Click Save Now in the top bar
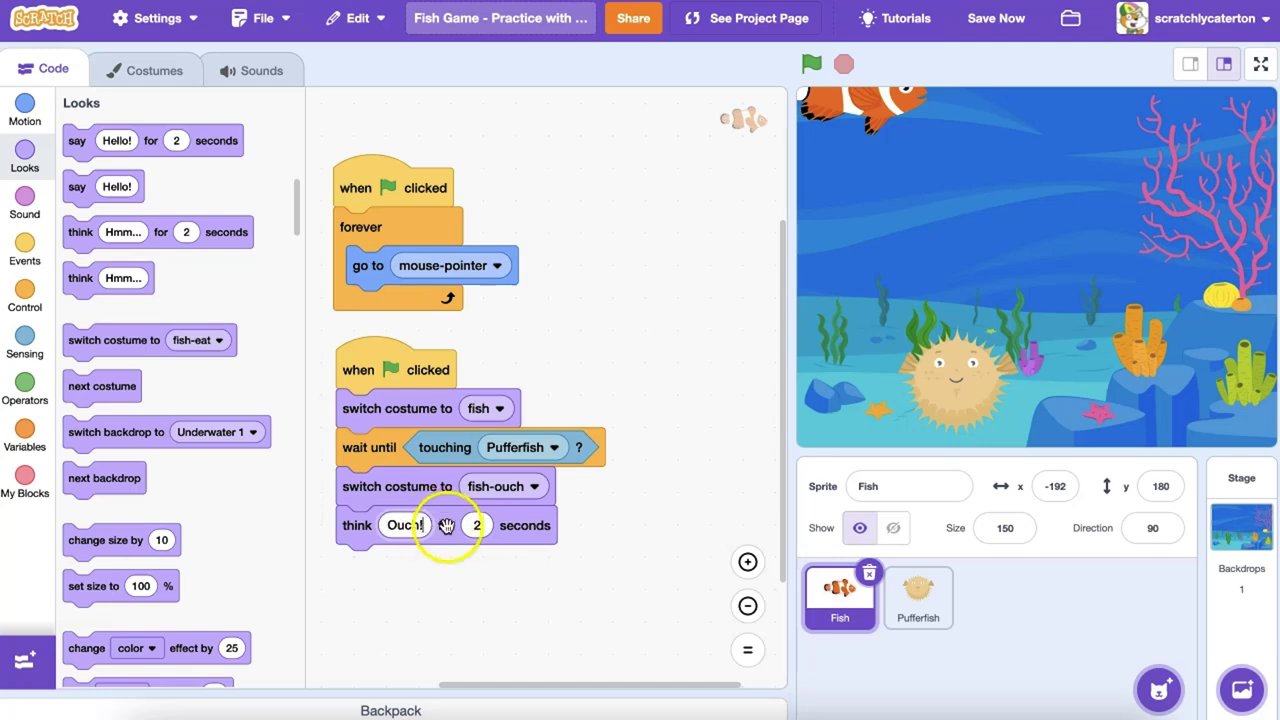Image resolution: width=1280 pixels, height=720 pixels. click(x=995, y=18)
